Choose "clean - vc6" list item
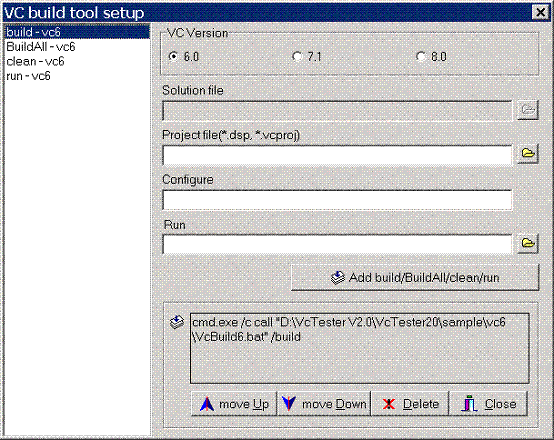This screenshot has height=440, width=554. click(77, 61)
